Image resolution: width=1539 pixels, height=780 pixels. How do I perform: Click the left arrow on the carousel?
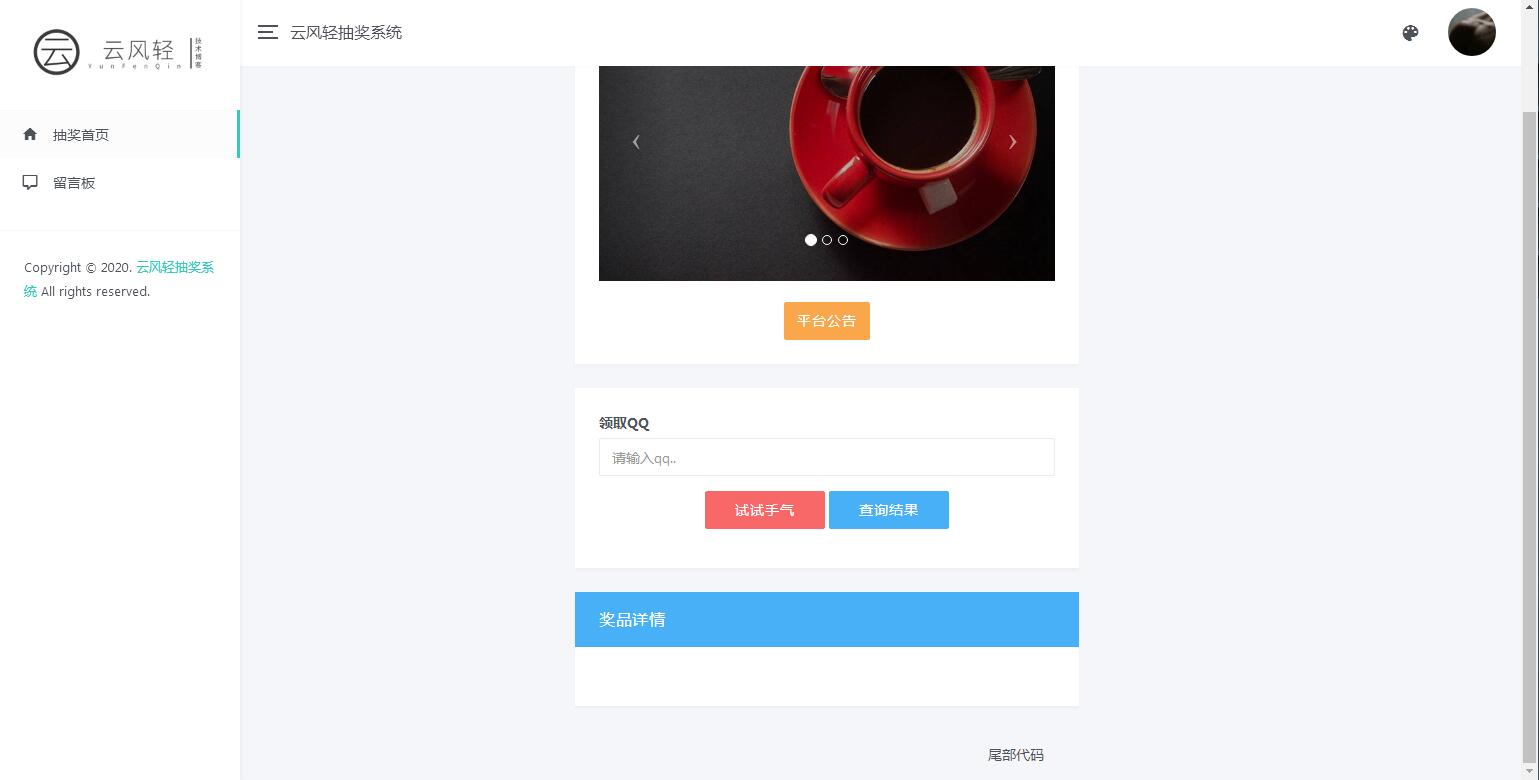tap(637, 142)
